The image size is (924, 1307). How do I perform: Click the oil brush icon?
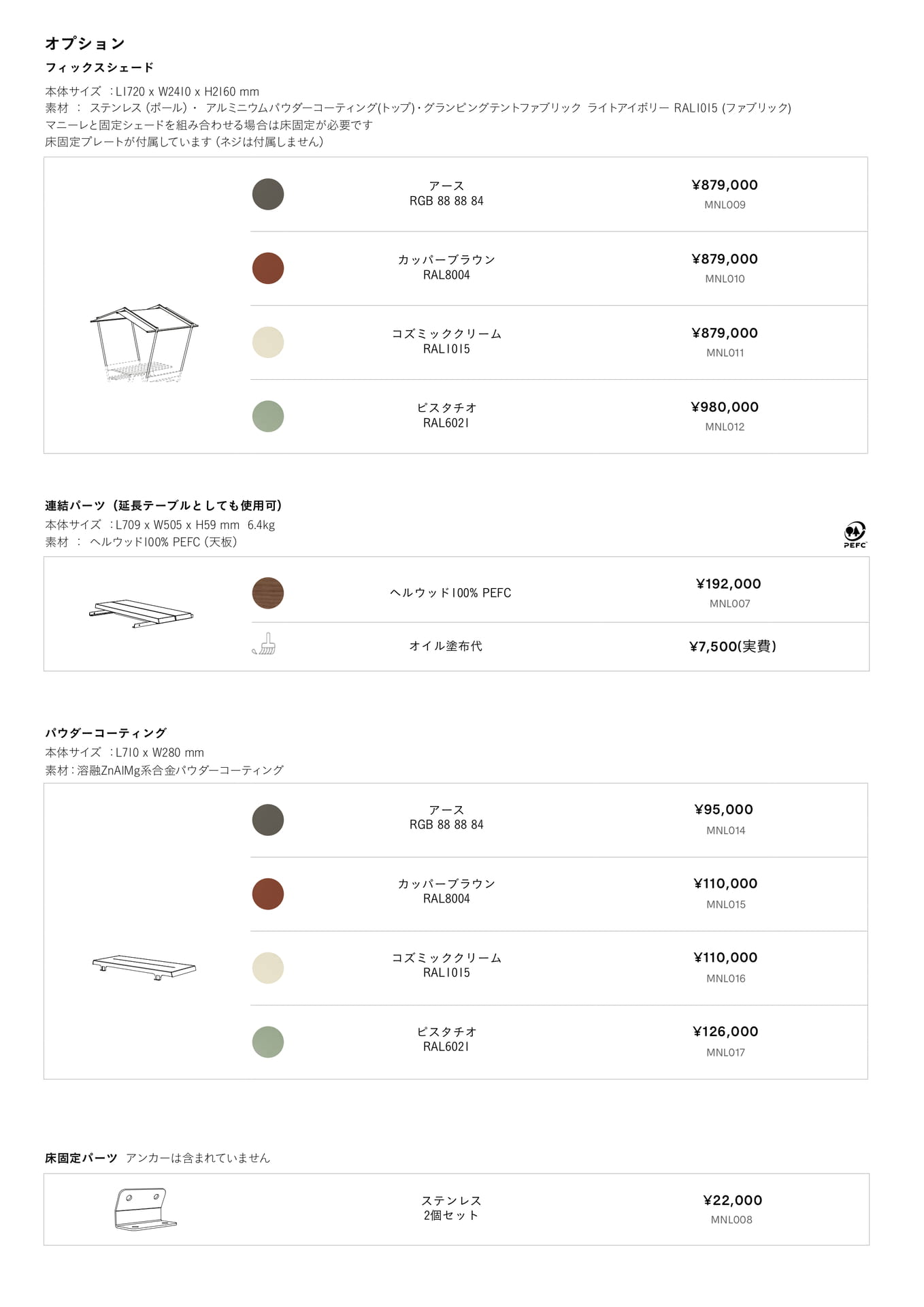[264, 644]
